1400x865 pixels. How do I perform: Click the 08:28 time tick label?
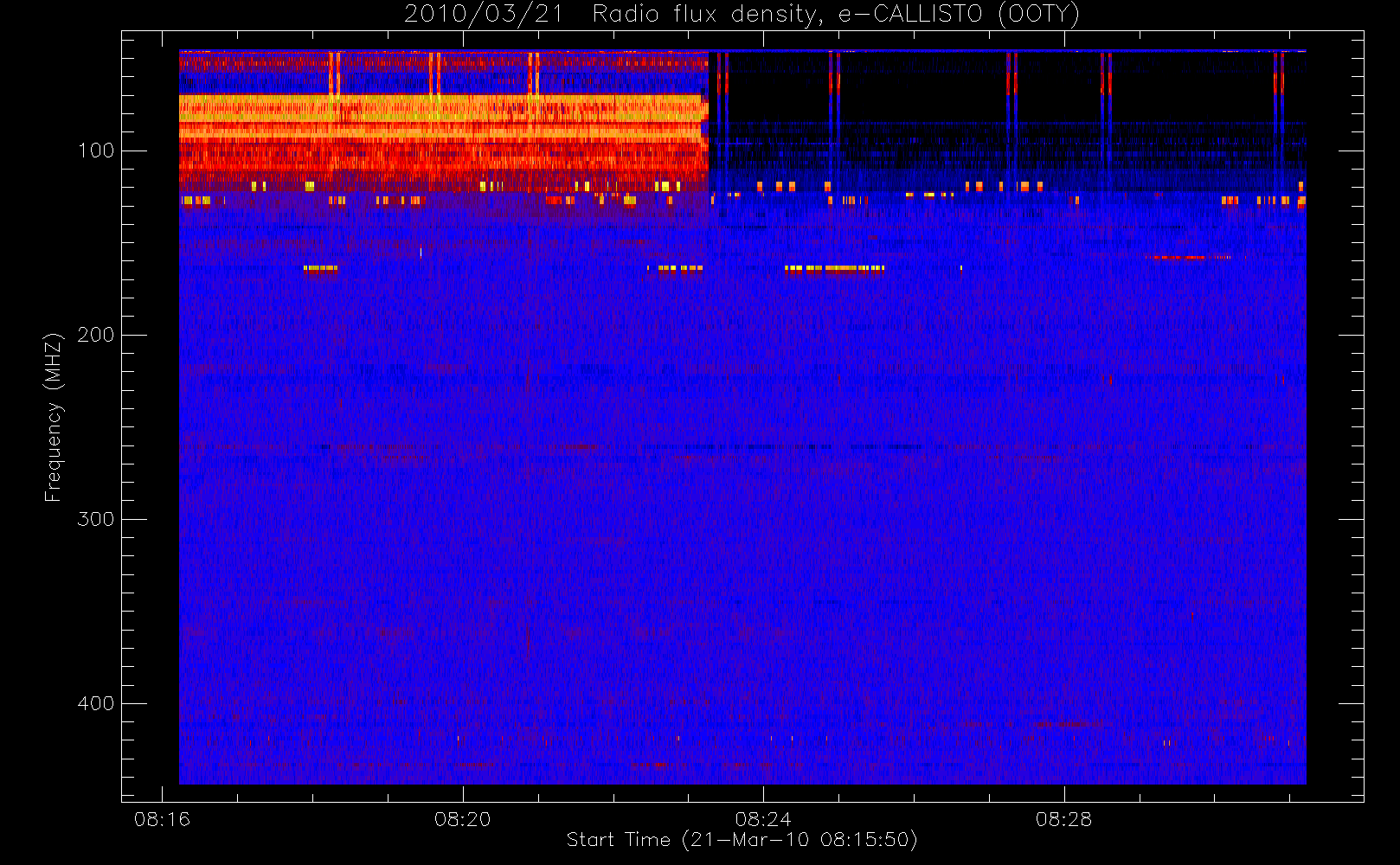[1064, 818]
